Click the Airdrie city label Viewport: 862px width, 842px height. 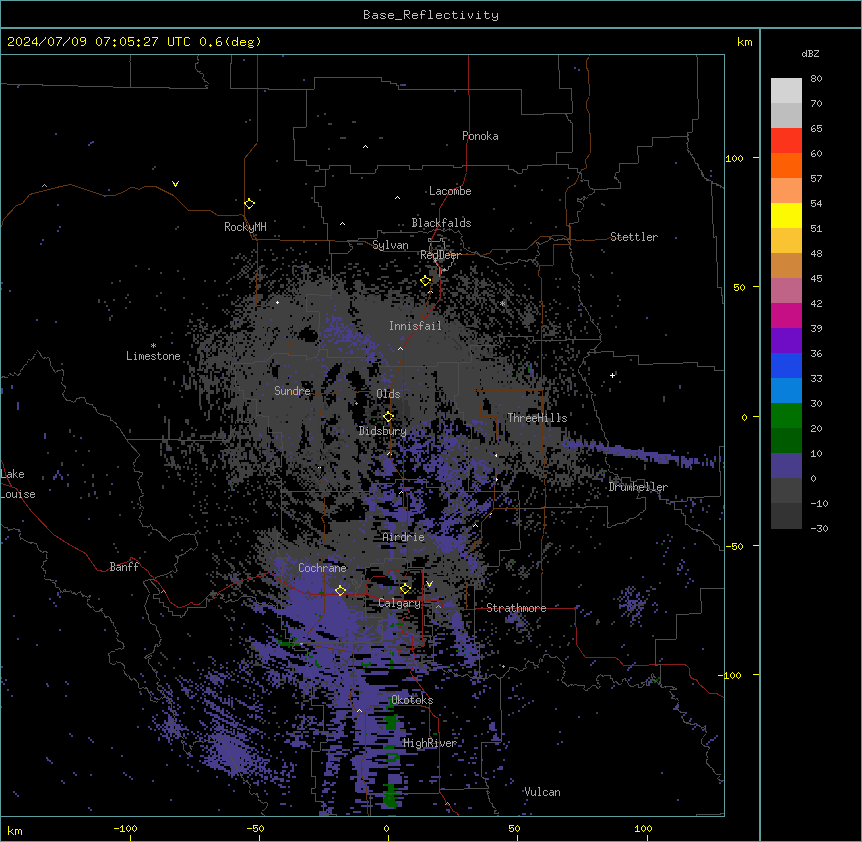point(403,537)
